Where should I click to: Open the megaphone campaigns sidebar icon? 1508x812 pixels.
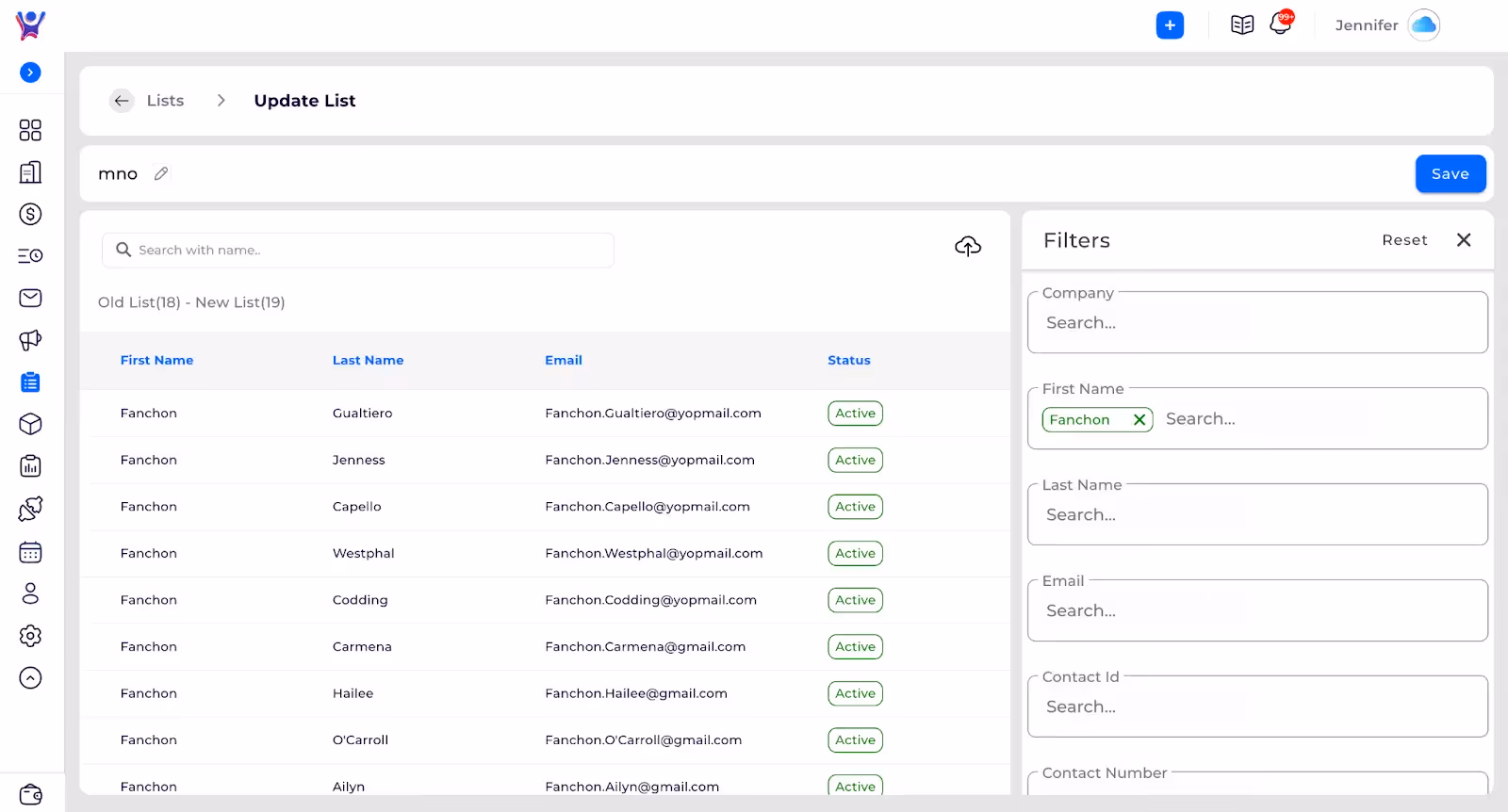click(30, 340)
